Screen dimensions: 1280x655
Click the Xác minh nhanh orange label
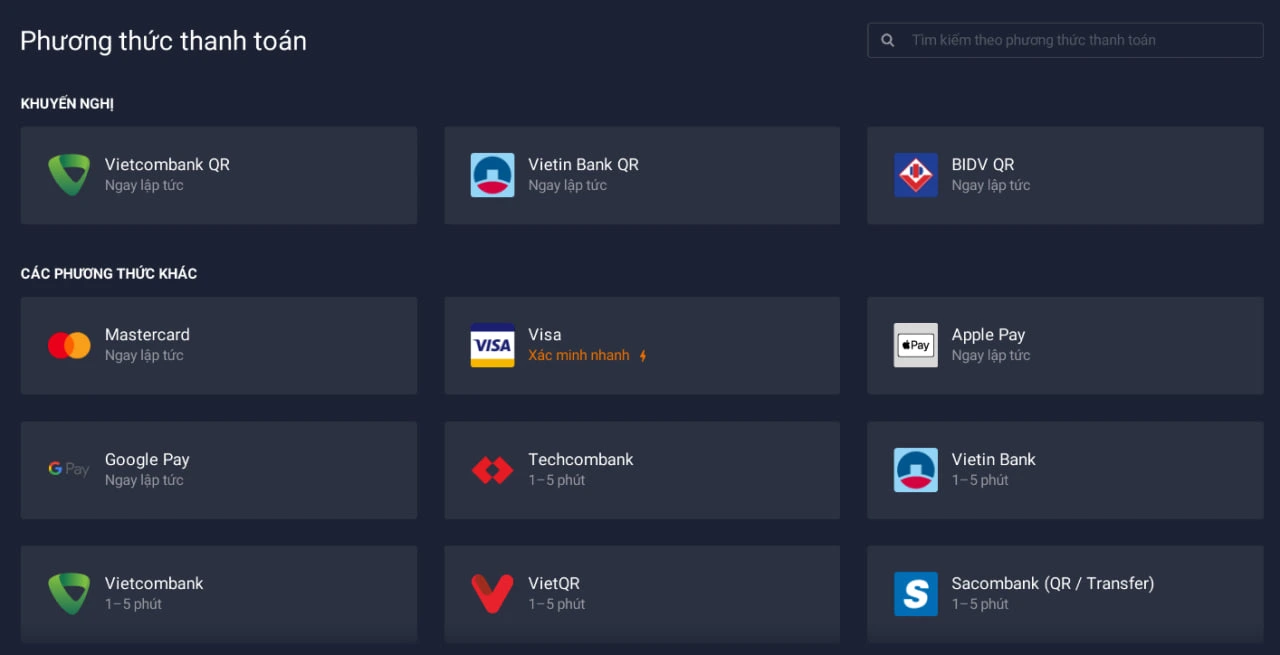579,355
